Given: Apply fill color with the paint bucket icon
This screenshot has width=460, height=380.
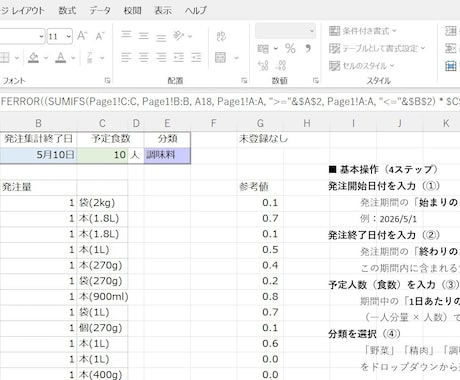Looking at the screenshot, I should [x=33, y=58].
